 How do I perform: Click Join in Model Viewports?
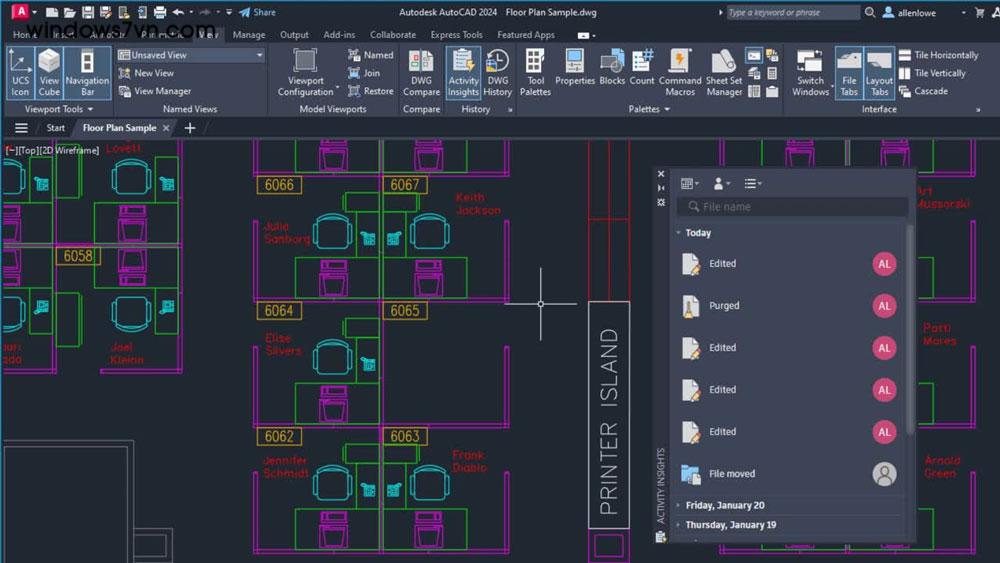pyautogui.click(x=364, y=73)
